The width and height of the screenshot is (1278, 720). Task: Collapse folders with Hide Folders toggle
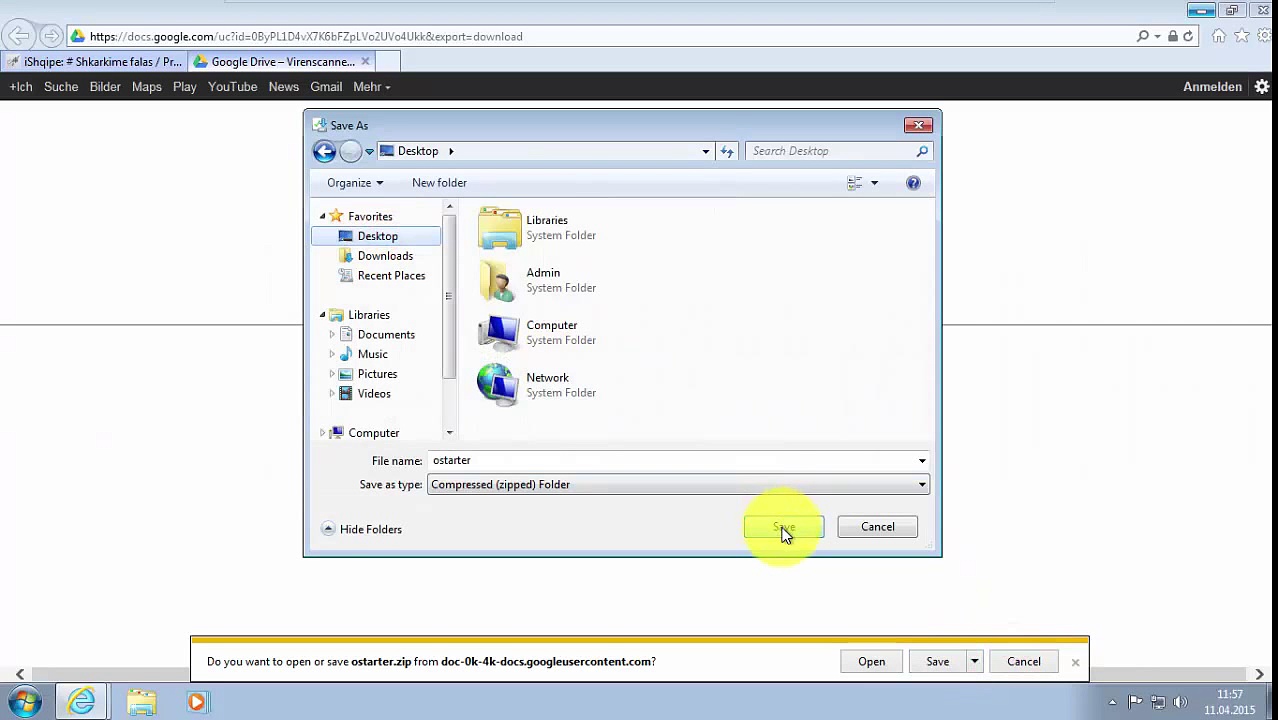pos(361,529)
